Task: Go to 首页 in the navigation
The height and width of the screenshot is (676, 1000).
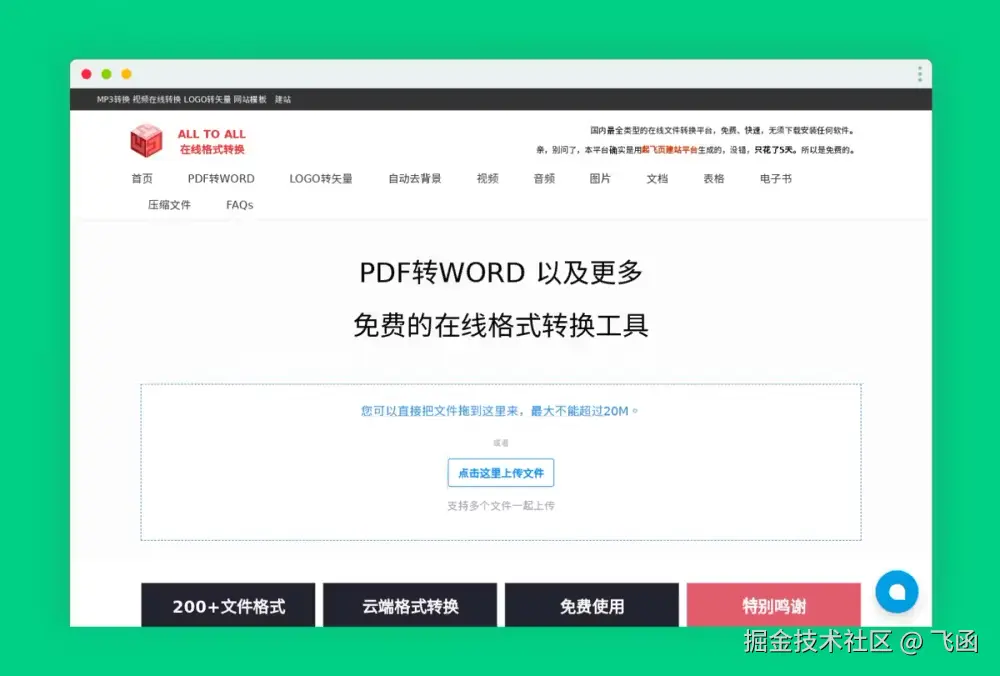Action: 142,179
